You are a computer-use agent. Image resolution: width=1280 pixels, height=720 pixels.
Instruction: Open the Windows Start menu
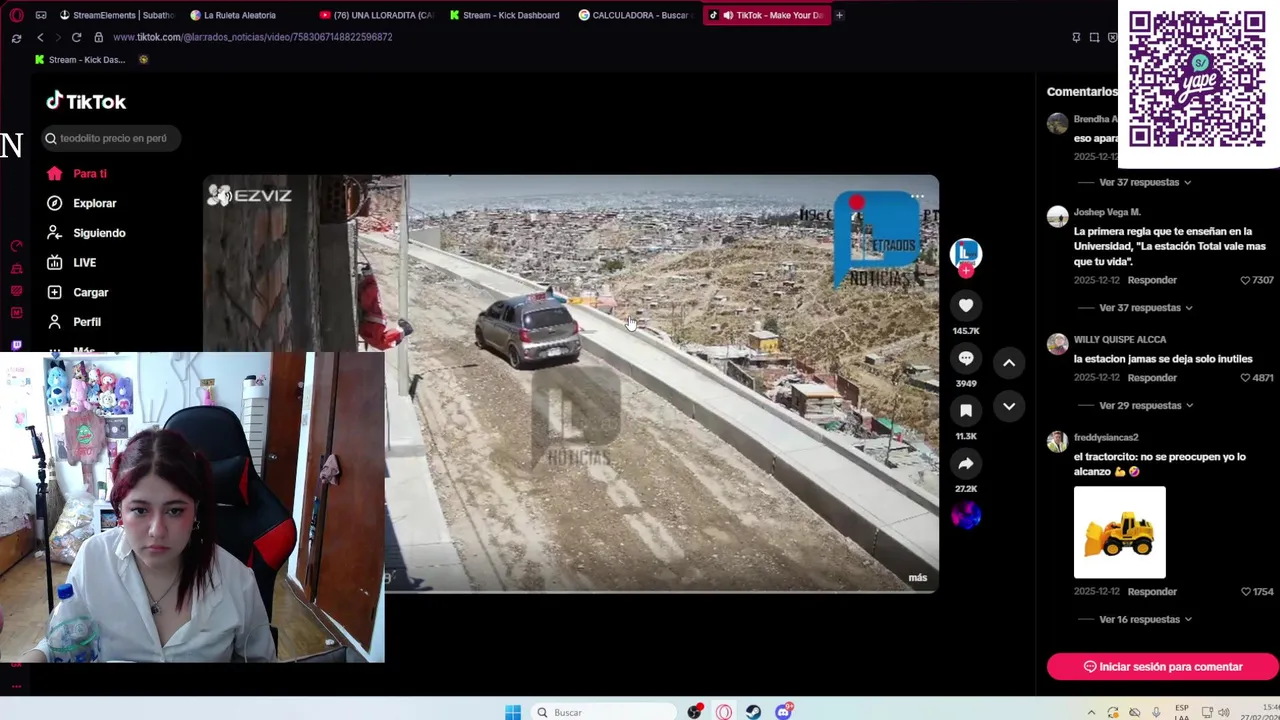(513, 712)
